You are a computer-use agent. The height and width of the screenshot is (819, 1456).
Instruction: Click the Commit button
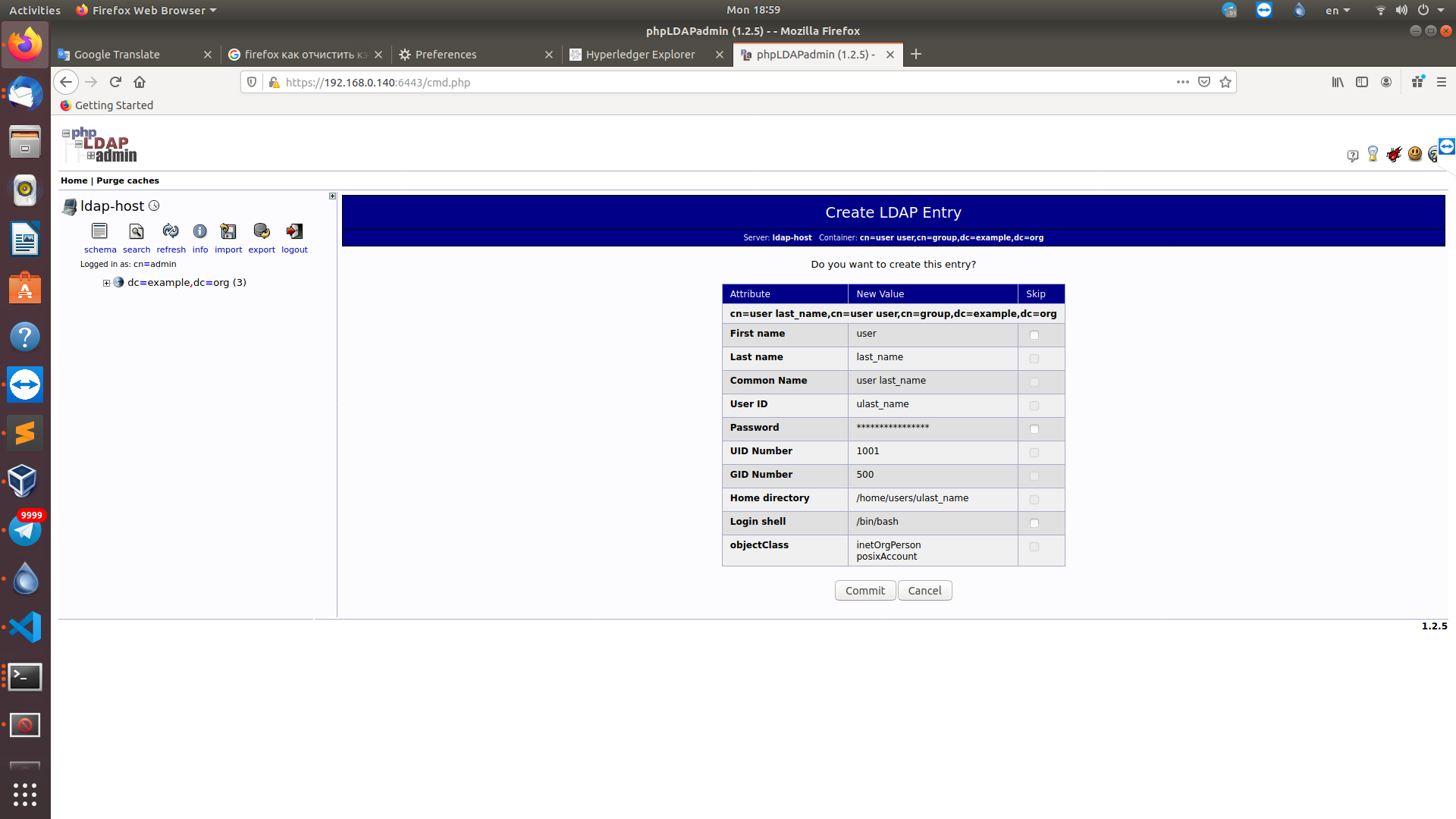(864, 591)
